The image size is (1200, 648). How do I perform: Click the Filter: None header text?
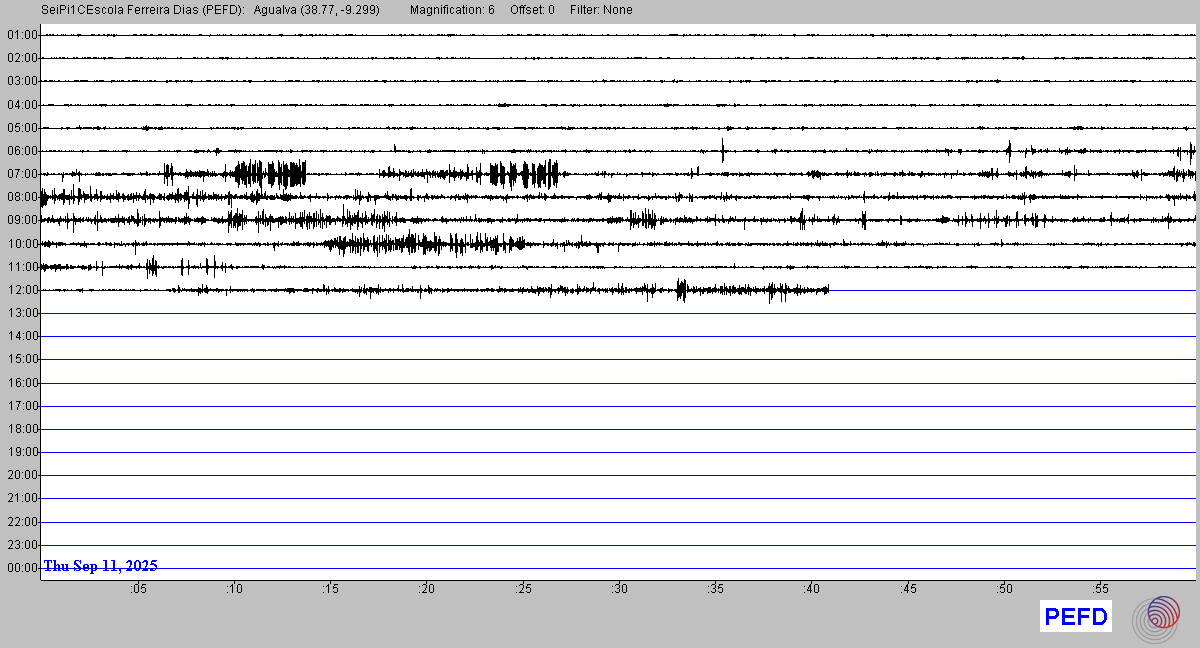point(601,10)
